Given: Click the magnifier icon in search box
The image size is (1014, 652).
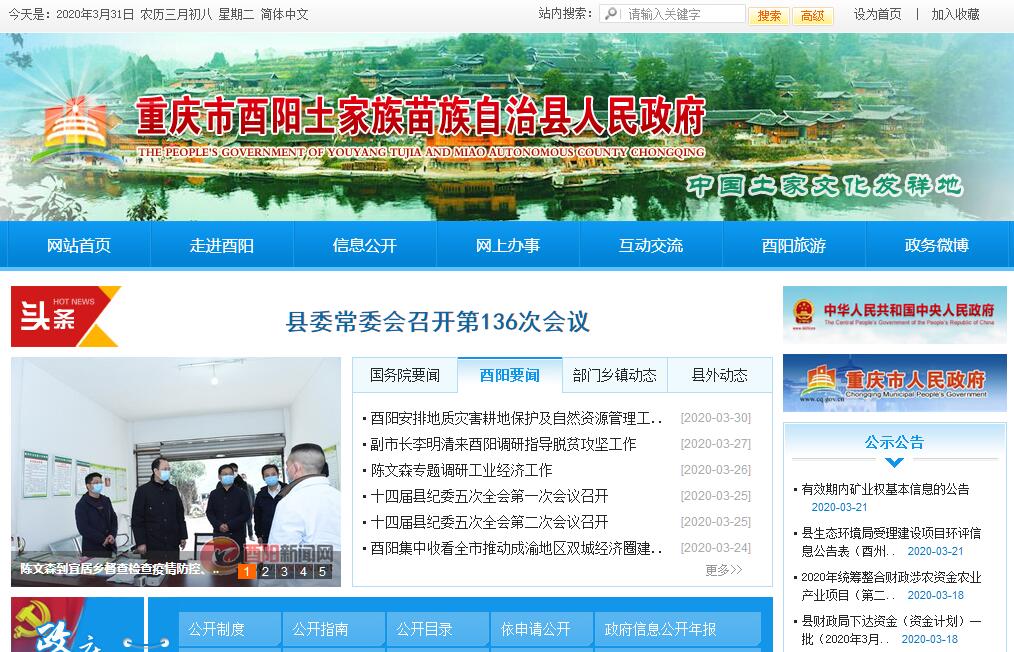Looking at the screenshot, I should pos(610,14).
